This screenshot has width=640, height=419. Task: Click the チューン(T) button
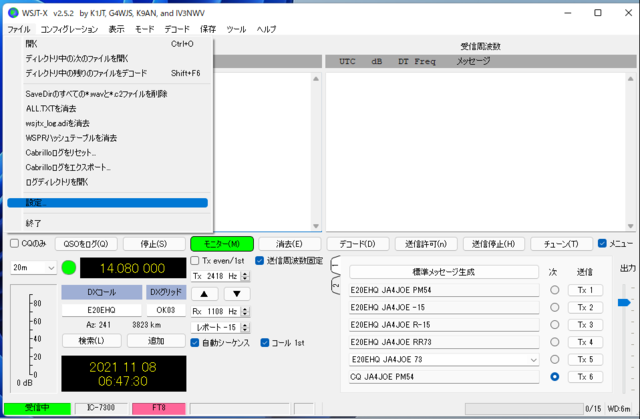click(561, 244)
